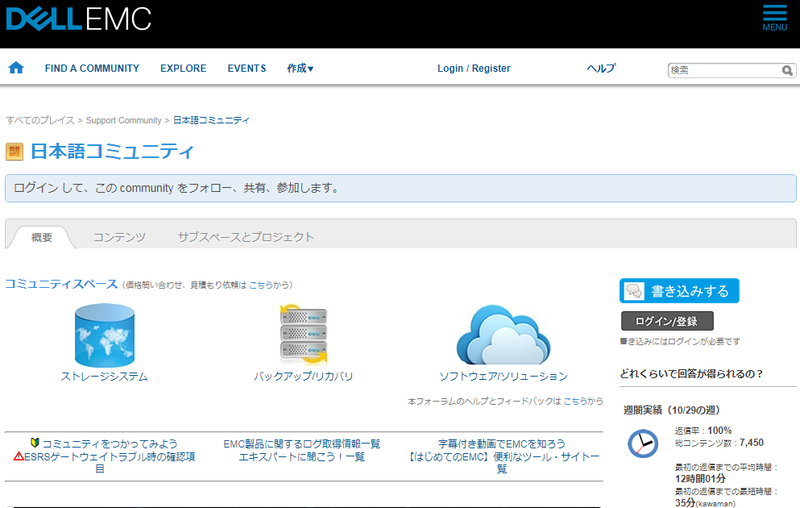Switch to the コンテンツ tab
800x508 pixels.
[119, 237]
